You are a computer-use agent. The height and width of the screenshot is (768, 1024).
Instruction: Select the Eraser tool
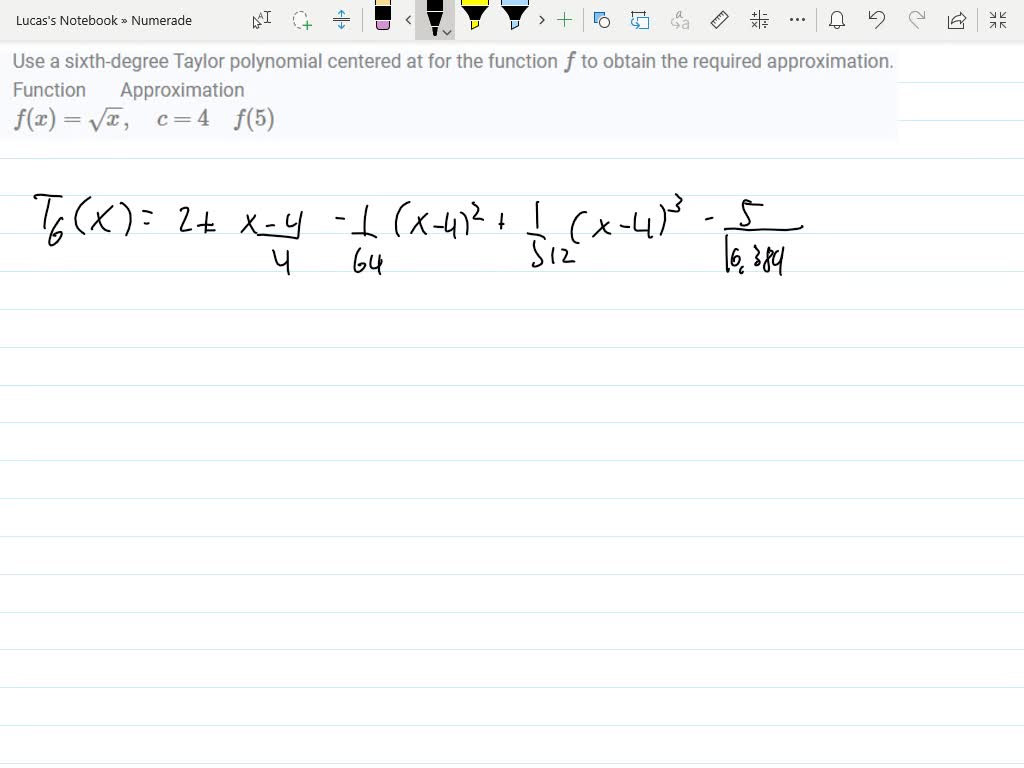(384, 19)
